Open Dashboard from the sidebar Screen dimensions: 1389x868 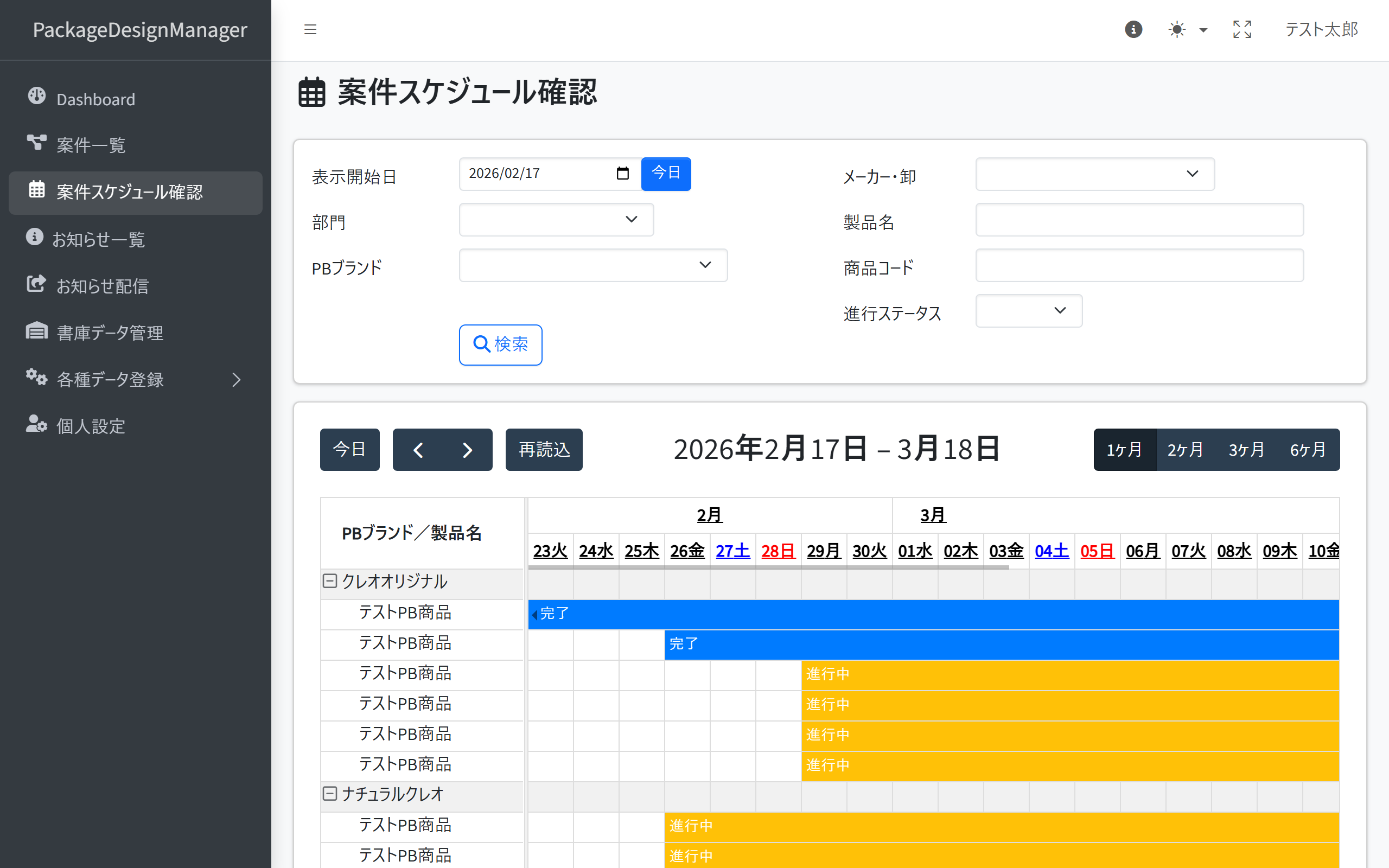pyautogui.click(x=95, y=99)
